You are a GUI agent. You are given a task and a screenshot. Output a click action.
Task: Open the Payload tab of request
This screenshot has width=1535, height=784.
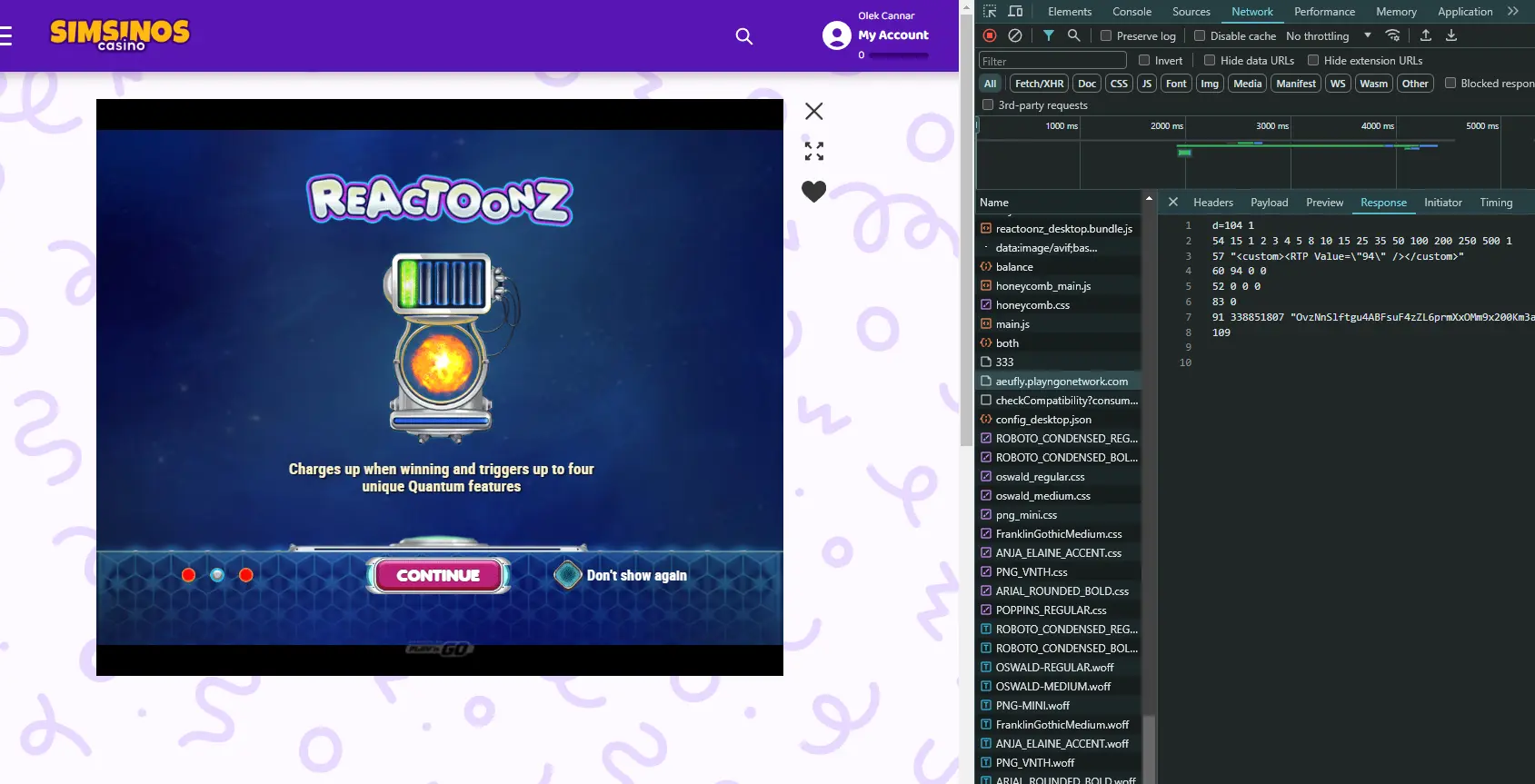click(x=1269, y=203)
